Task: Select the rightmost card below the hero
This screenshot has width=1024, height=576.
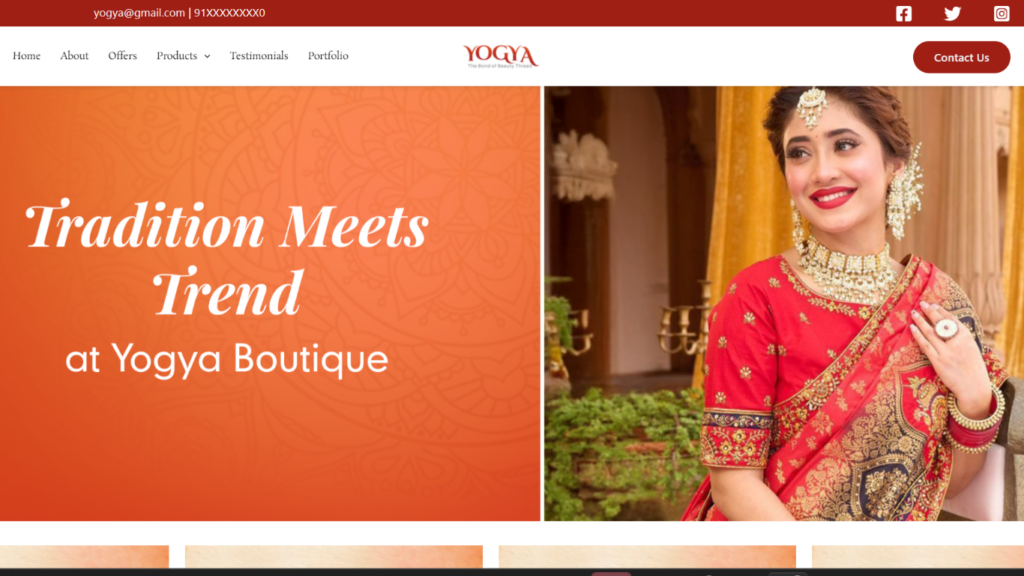Action: [918, 557]
